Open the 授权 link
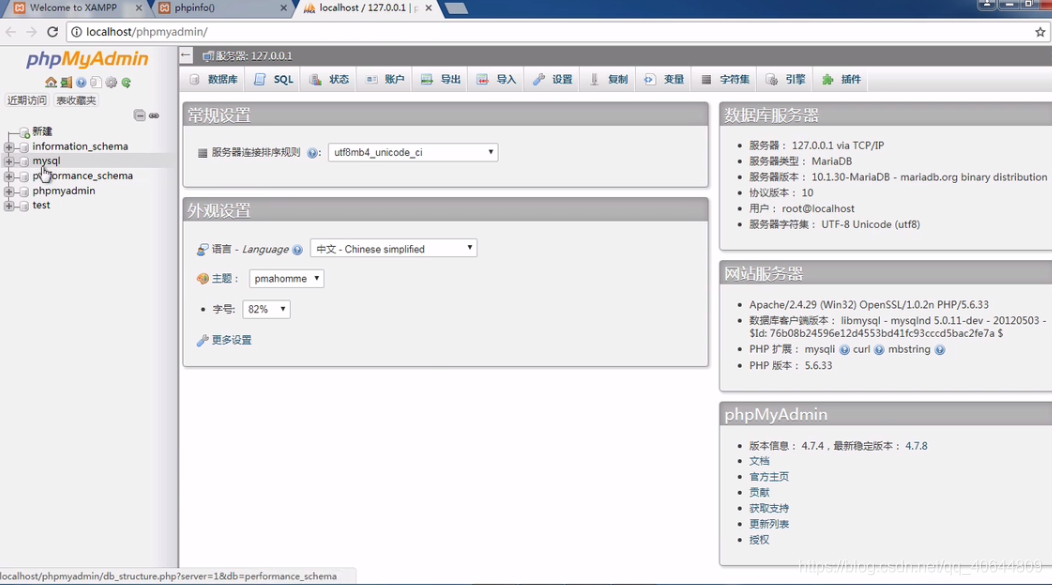Image resolution: width=1052 pixels, height=585 pixels. click(x=759, y=540)
